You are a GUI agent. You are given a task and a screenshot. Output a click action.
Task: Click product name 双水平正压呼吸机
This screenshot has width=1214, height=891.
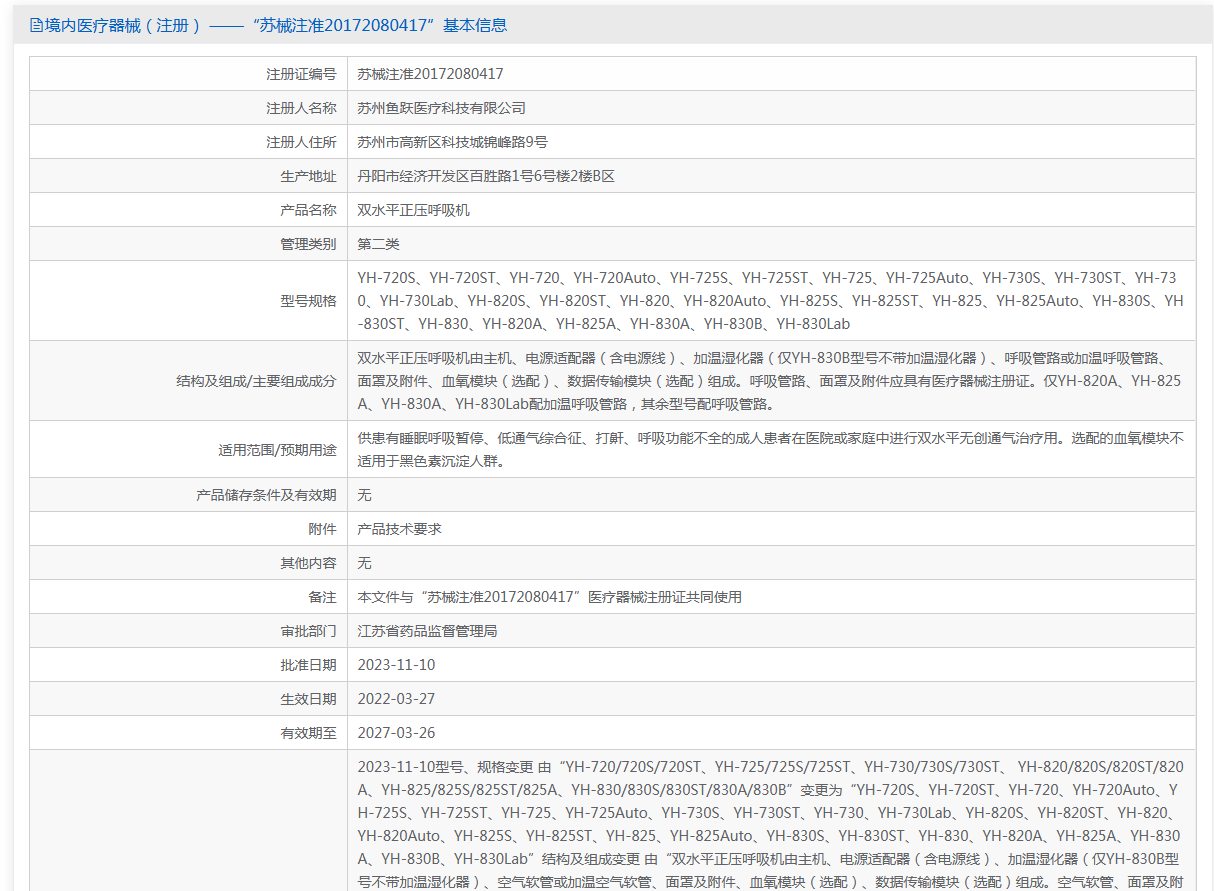tap(414, 210)
